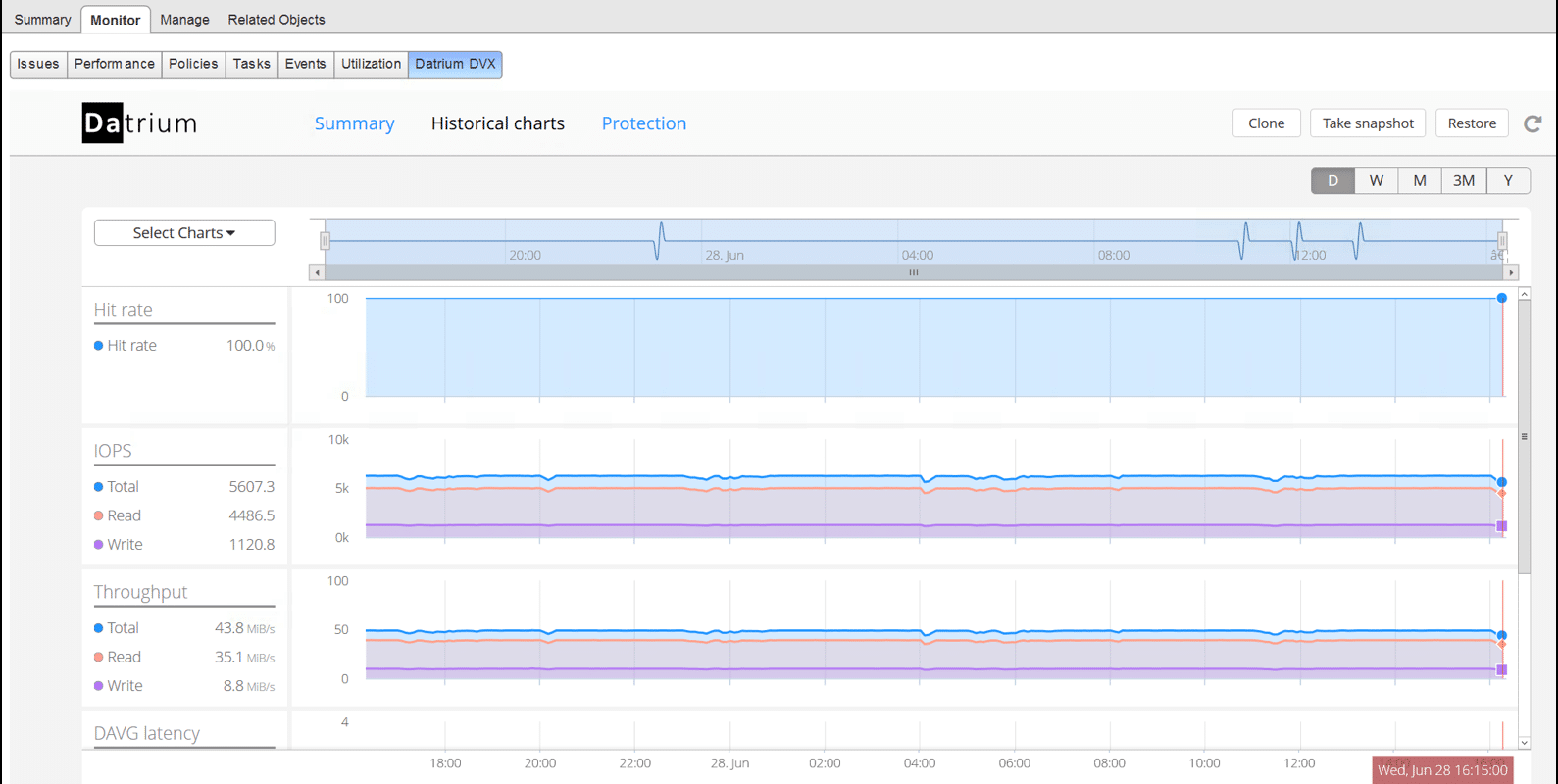Open the Monitor tab
Viewport: 1558px width, 784px height.
click(x=116, y=20)
